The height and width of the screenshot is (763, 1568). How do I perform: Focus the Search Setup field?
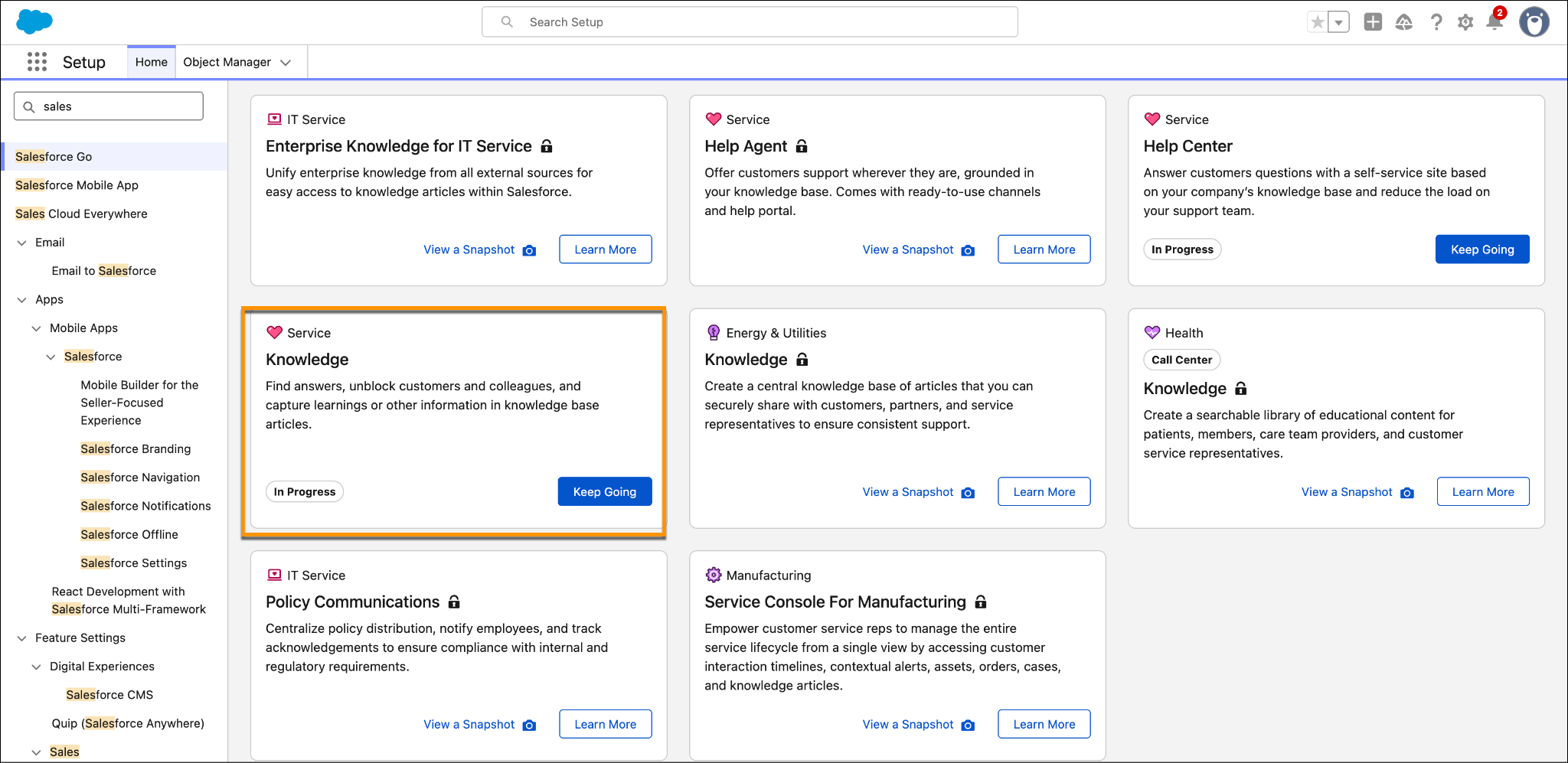750,22
